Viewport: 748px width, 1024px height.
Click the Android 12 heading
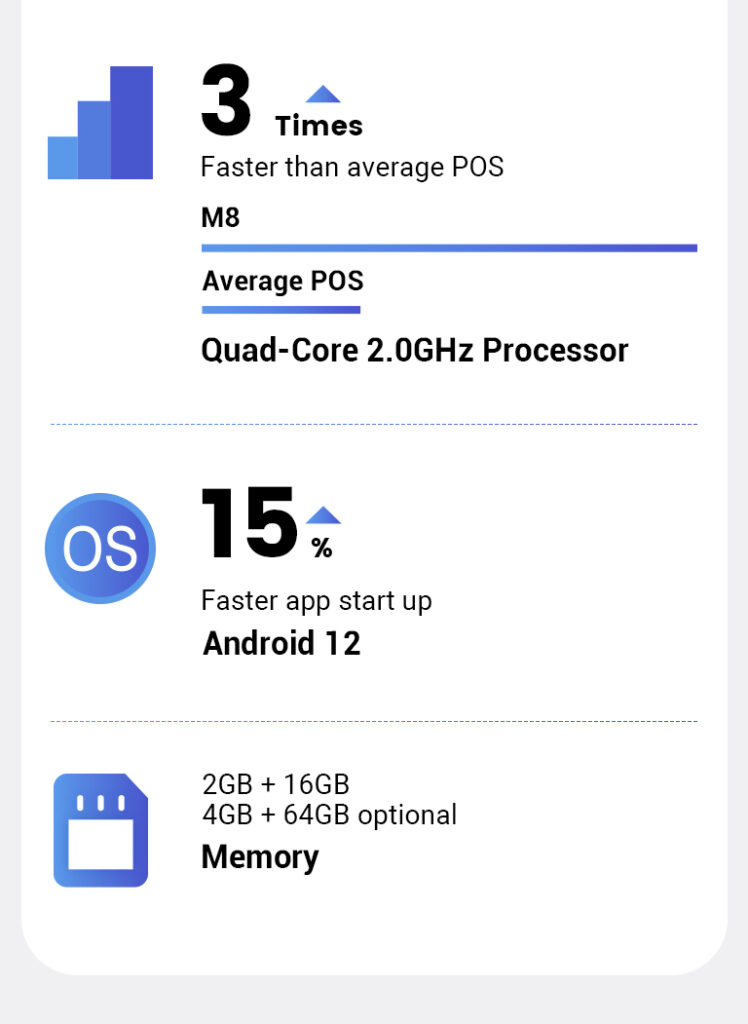tap(281, 642)
